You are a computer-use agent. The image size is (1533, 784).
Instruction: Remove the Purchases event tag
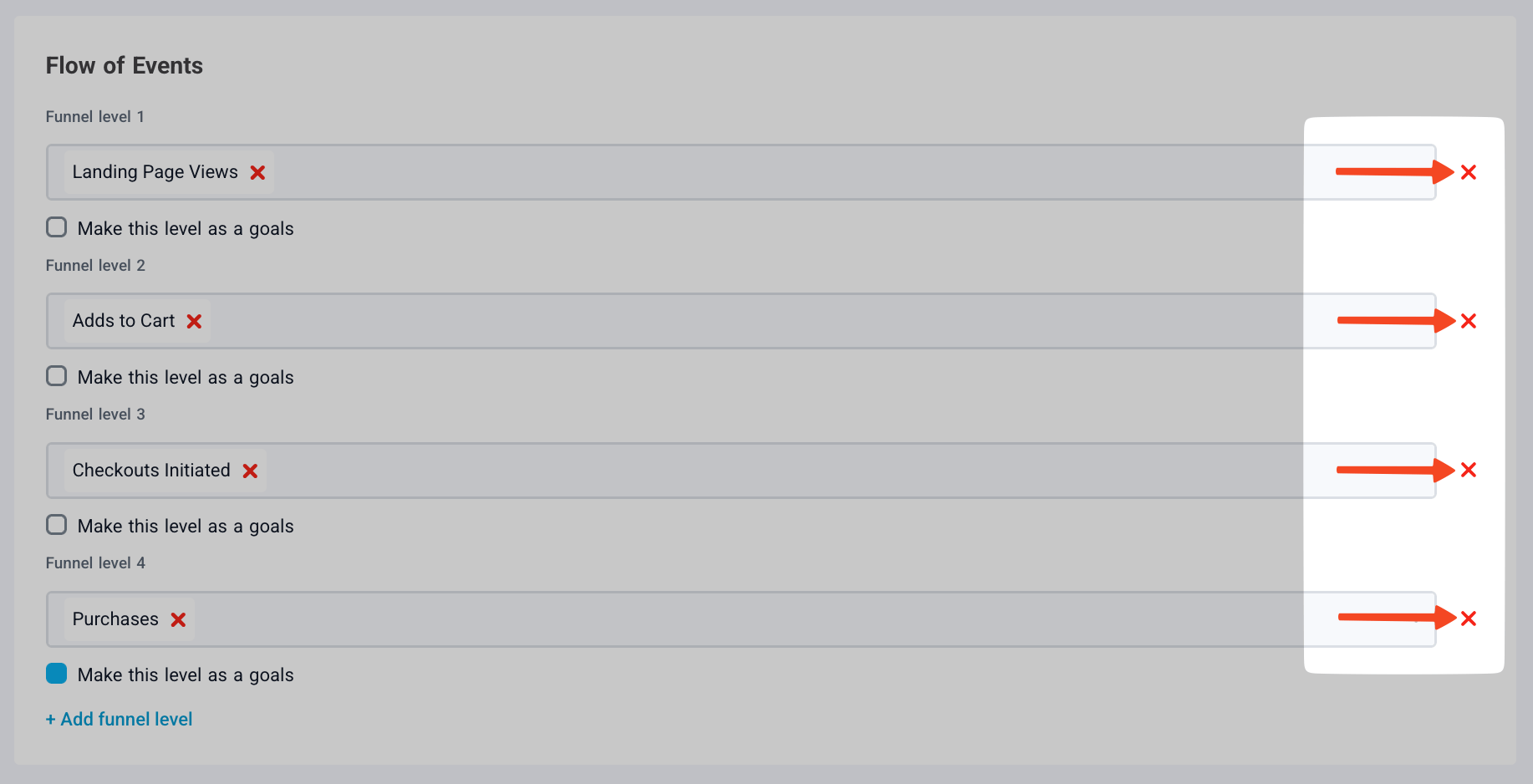(x=178, y=619)
